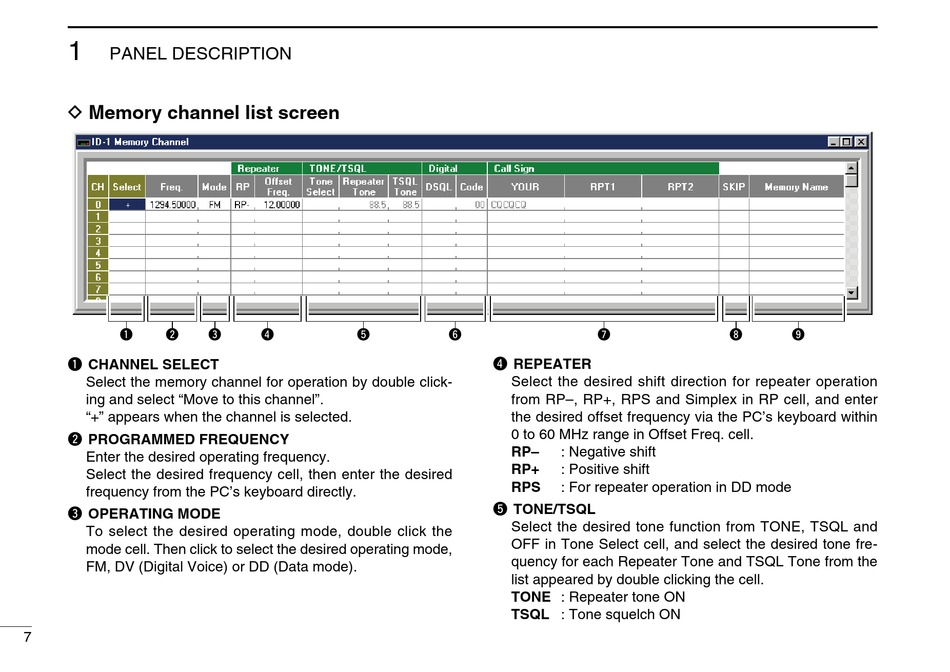This screenshot has width=950, height=672.
Task: Click the Memory Name column header
Action: [x=796, y=187]
